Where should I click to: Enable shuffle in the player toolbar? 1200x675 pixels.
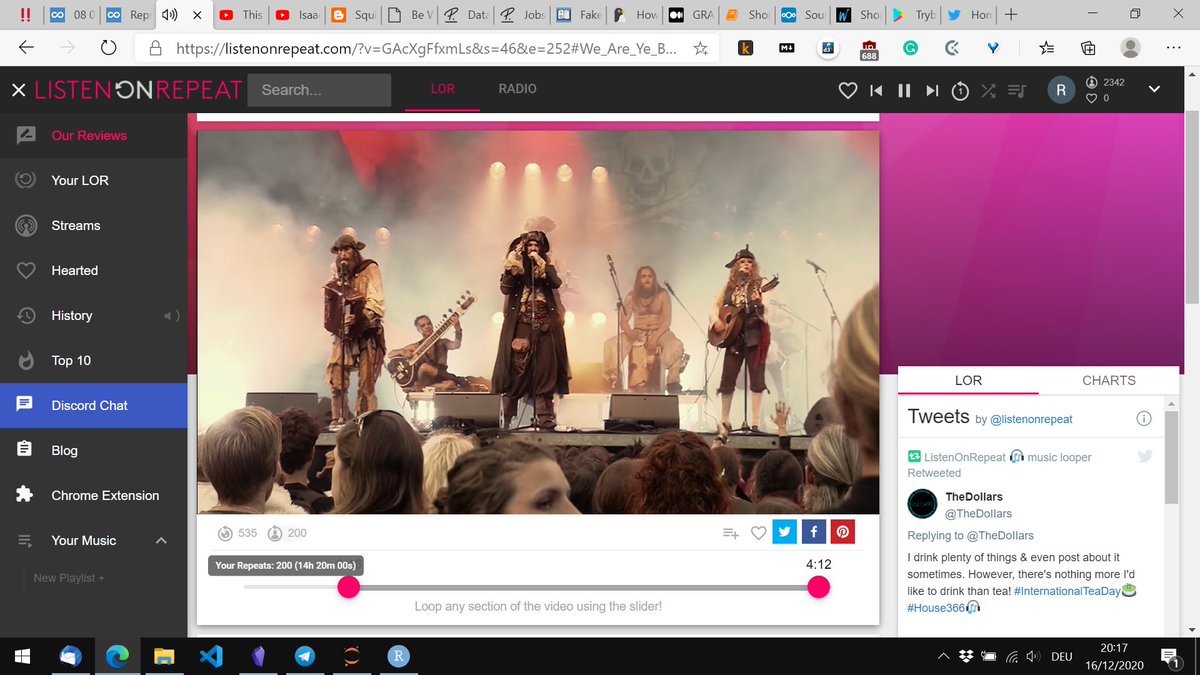(988, 89)
